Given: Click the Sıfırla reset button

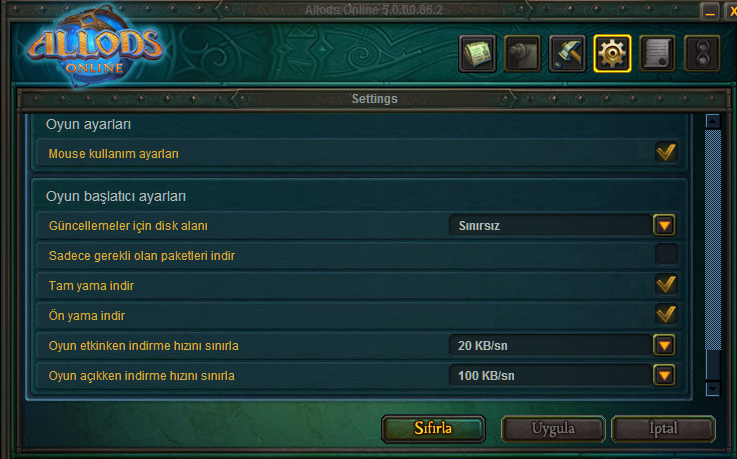Looking at the screenshot, I should pos(433,428).
